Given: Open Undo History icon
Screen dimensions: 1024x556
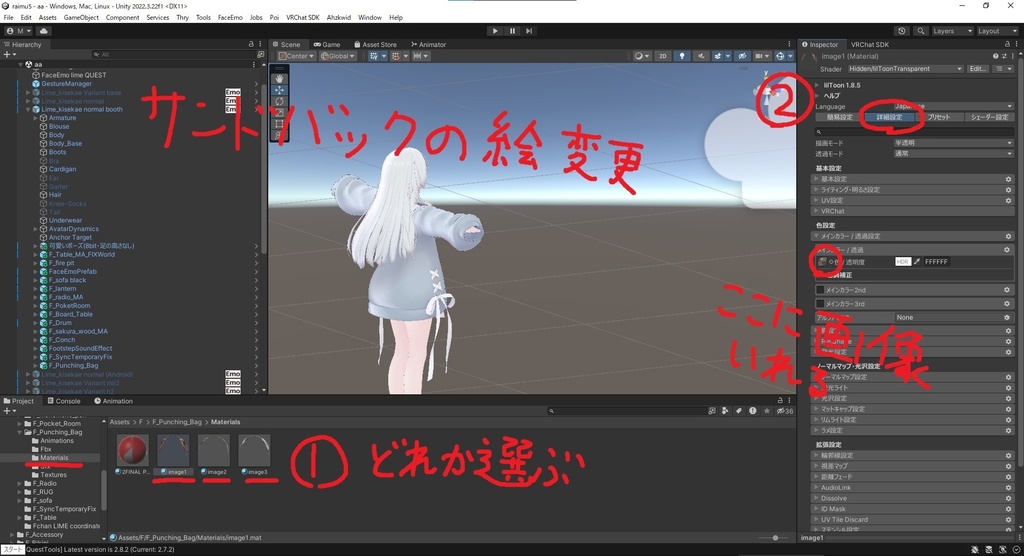Looking at the screenshot, I should (x=902, y=31).
